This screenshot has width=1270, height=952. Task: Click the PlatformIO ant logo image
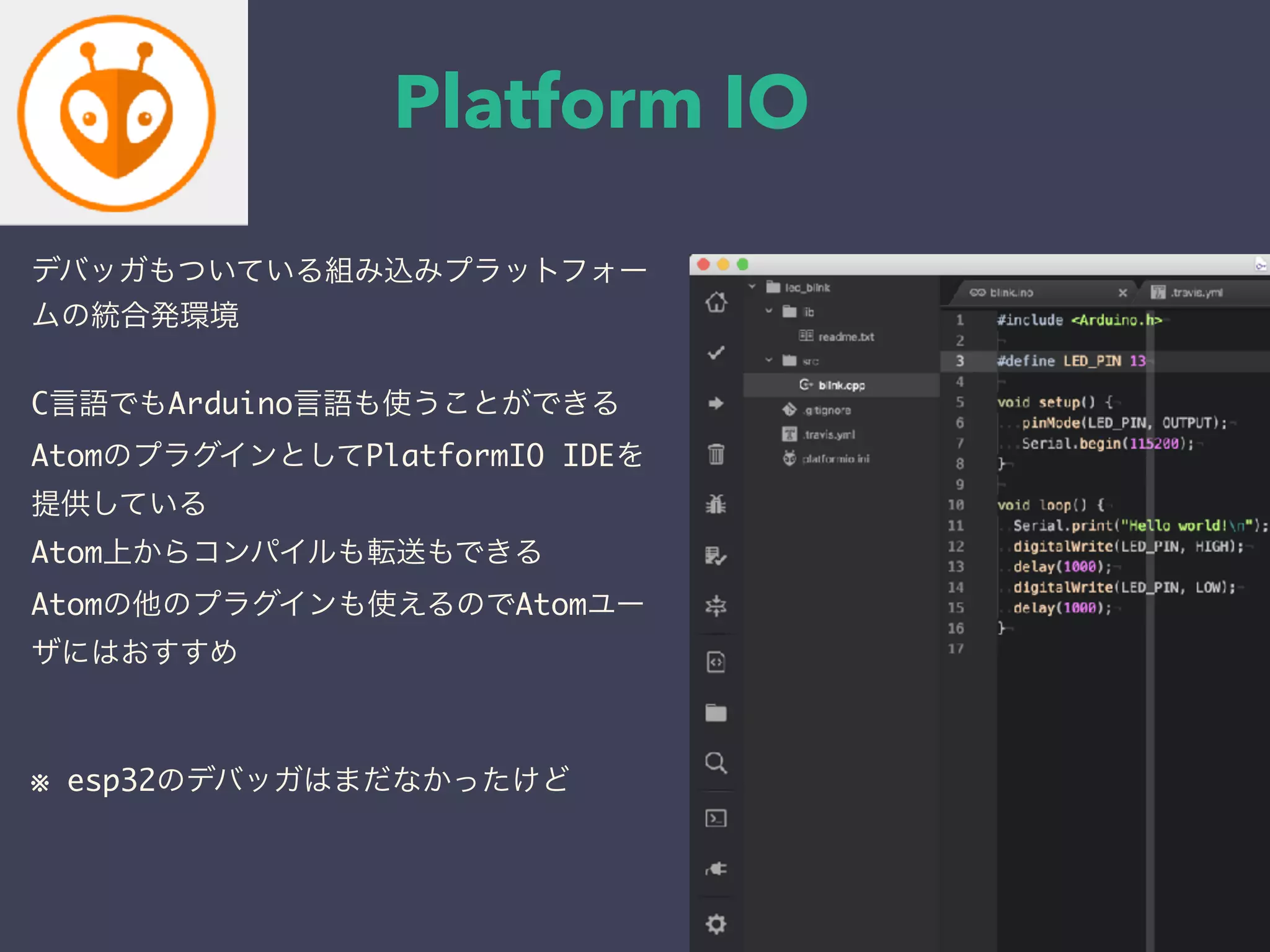pyautogui.click(x=117, y=113)
